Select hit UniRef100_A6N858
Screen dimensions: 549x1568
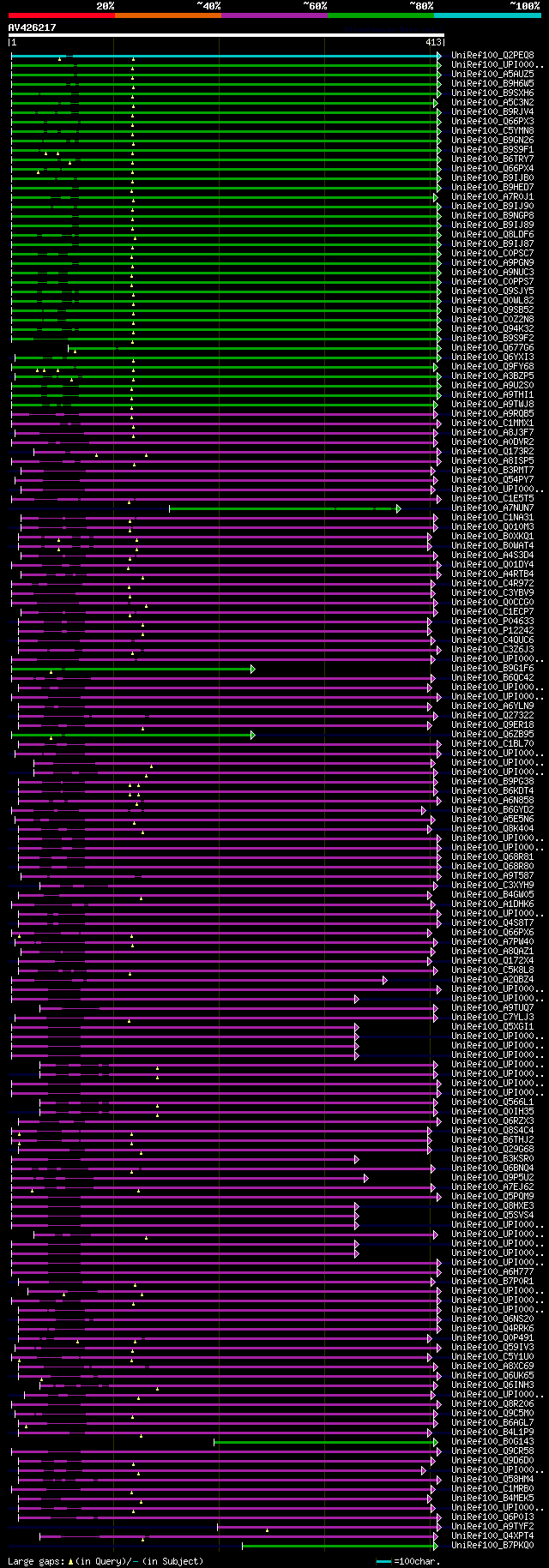492,800
